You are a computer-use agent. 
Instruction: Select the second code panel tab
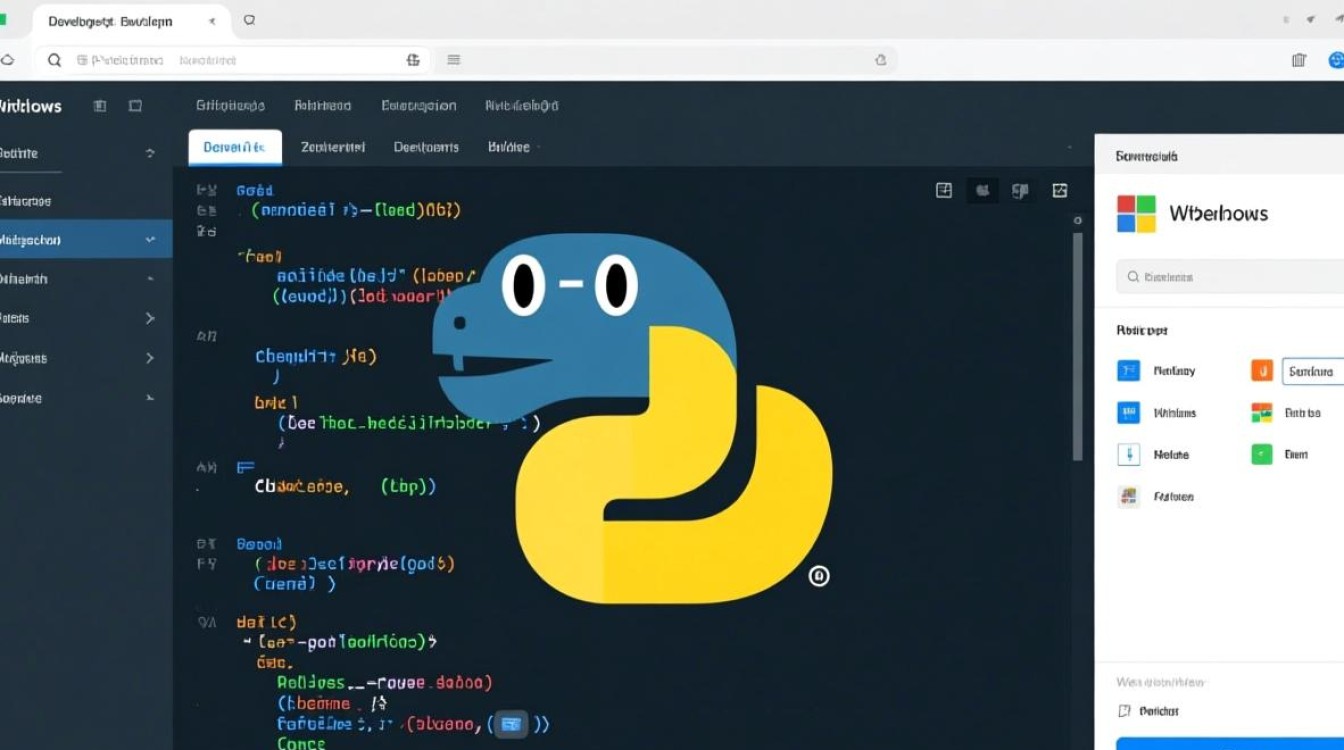(331, 146)
